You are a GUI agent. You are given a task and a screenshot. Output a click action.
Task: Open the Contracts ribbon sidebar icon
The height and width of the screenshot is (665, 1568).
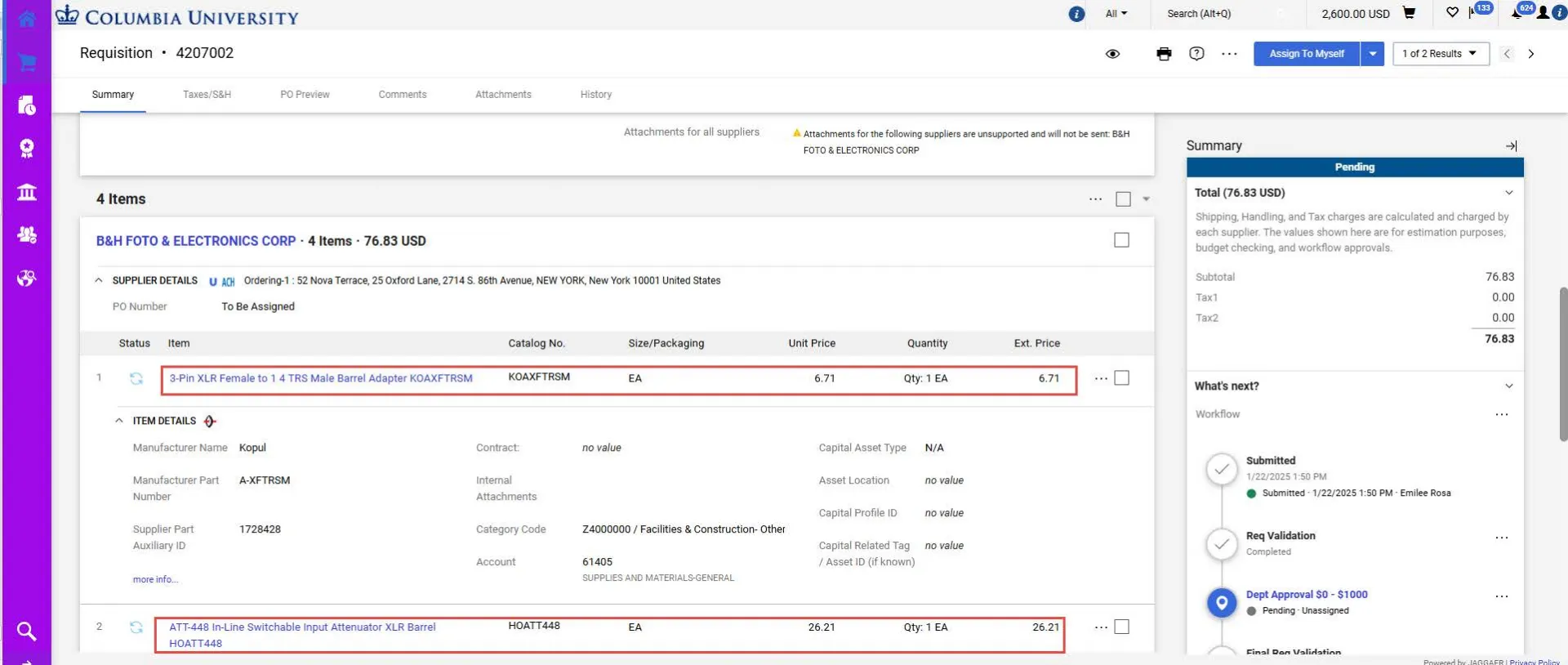[x=27, y=148]
